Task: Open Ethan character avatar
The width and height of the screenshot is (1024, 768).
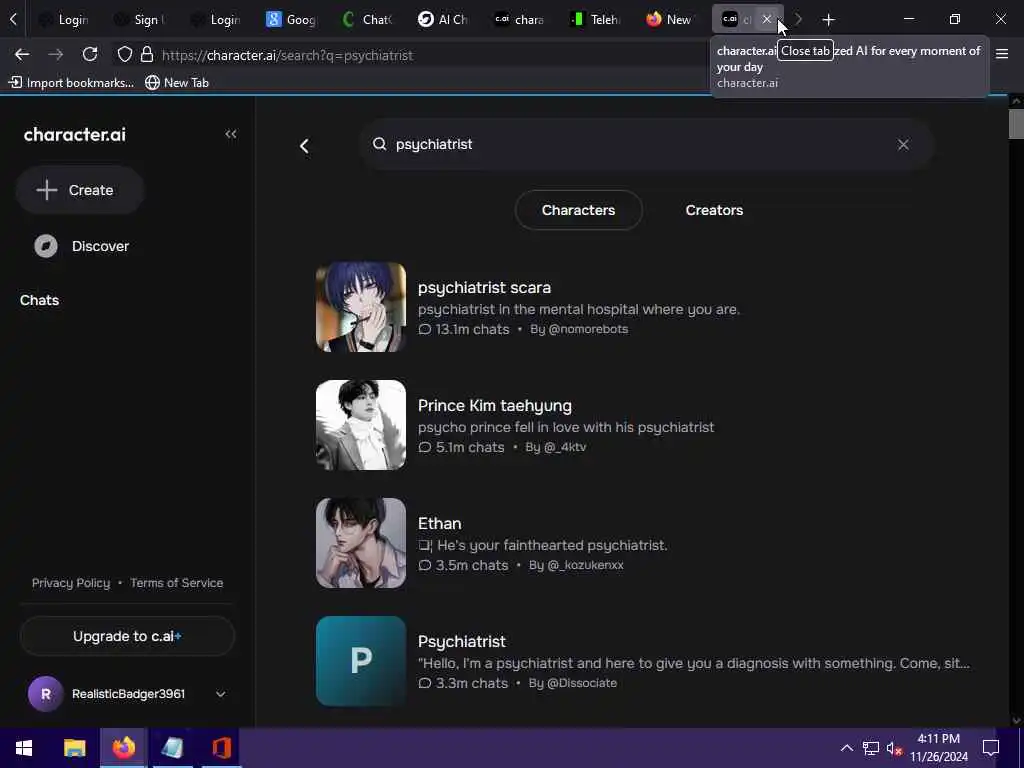Action: pyautogui.click(x=360, y=543)
